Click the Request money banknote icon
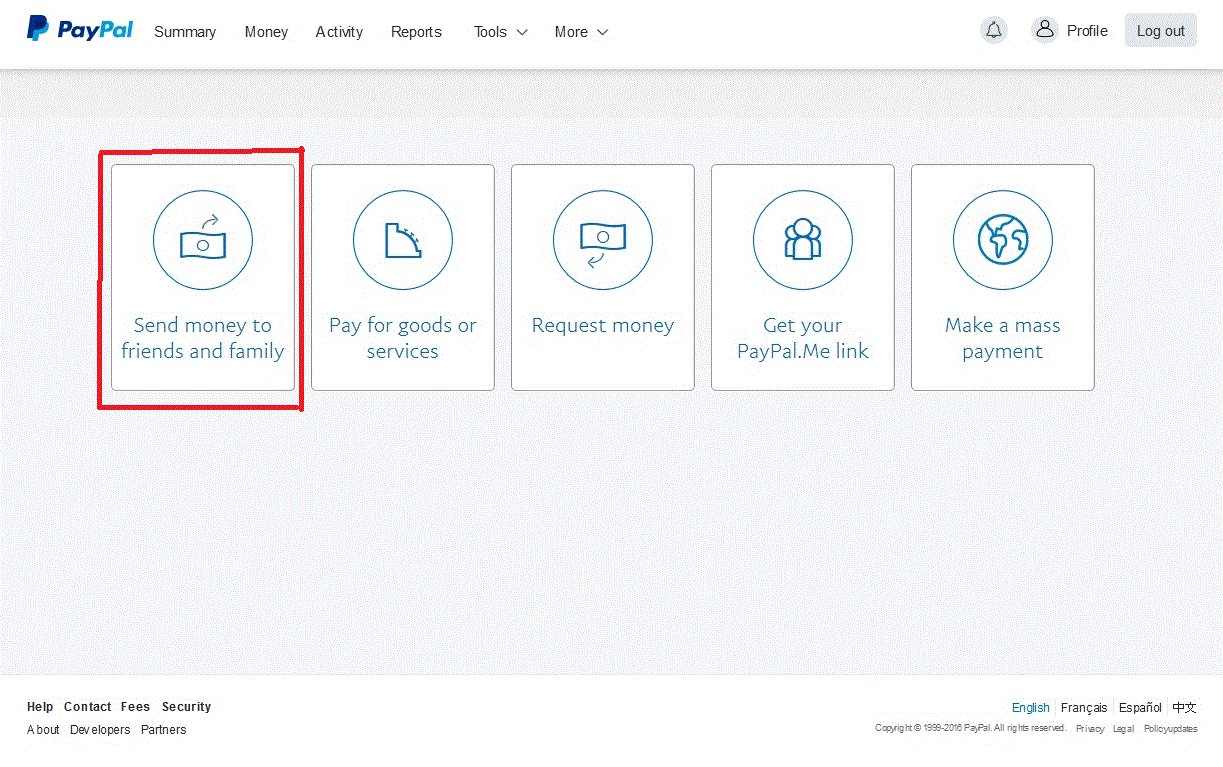Image resolution: width=1223 pixels, height=767 pixels. (x=603, y=240)
